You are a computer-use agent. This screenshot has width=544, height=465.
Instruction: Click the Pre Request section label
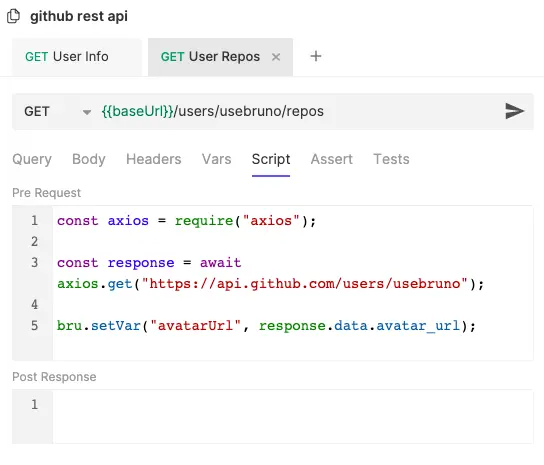click(x=46, y=193)
